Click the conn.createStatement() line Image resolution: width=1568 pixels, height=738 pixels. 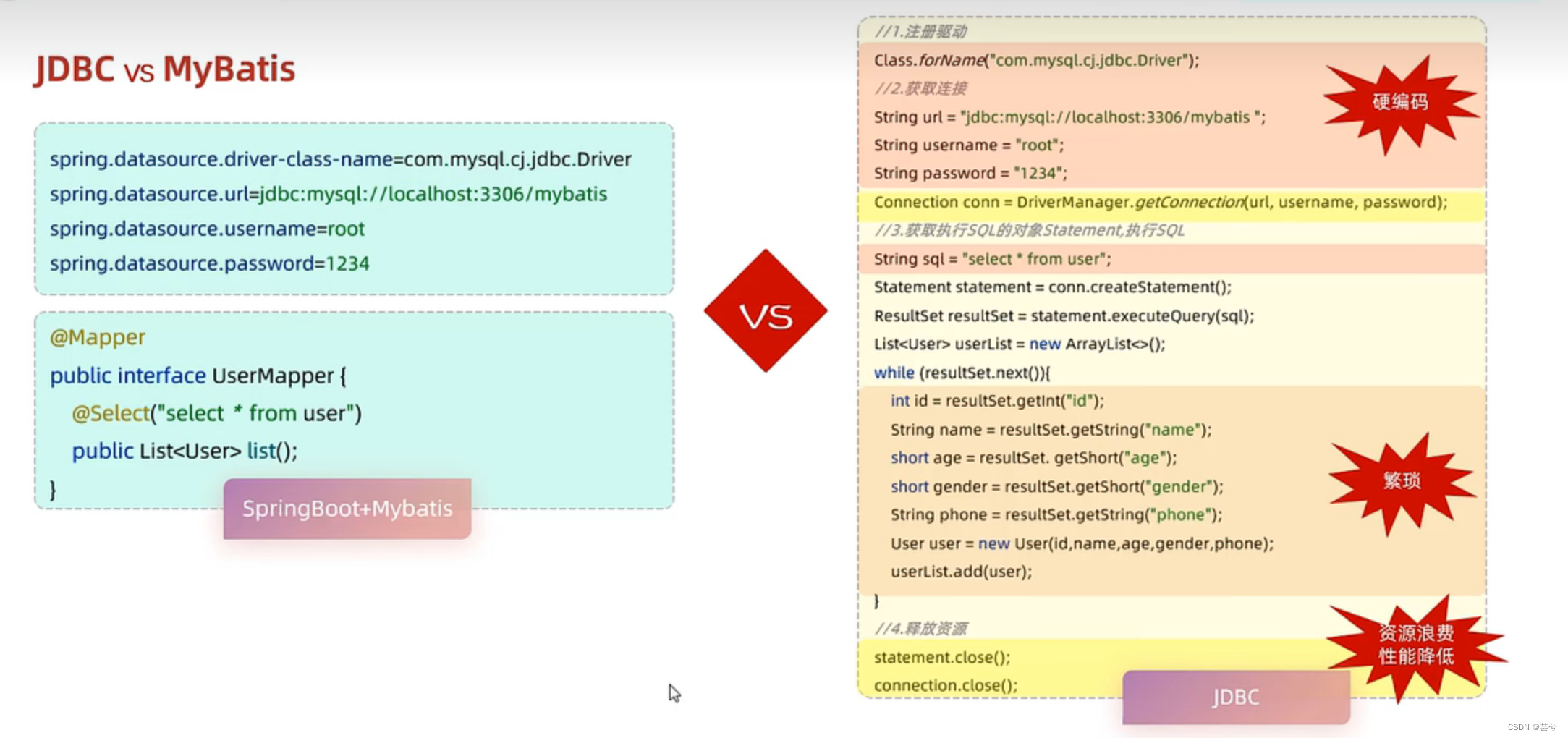pos(1052,287)
